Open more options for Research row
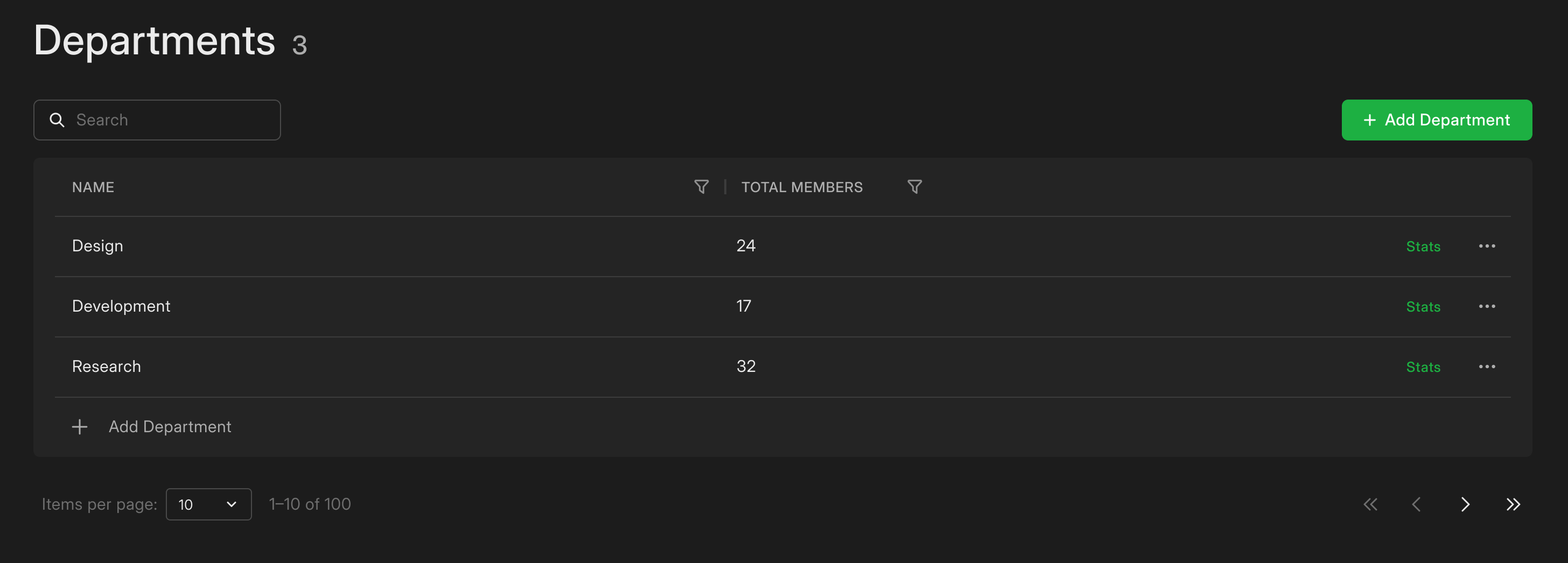 [x=1487, y=367]
